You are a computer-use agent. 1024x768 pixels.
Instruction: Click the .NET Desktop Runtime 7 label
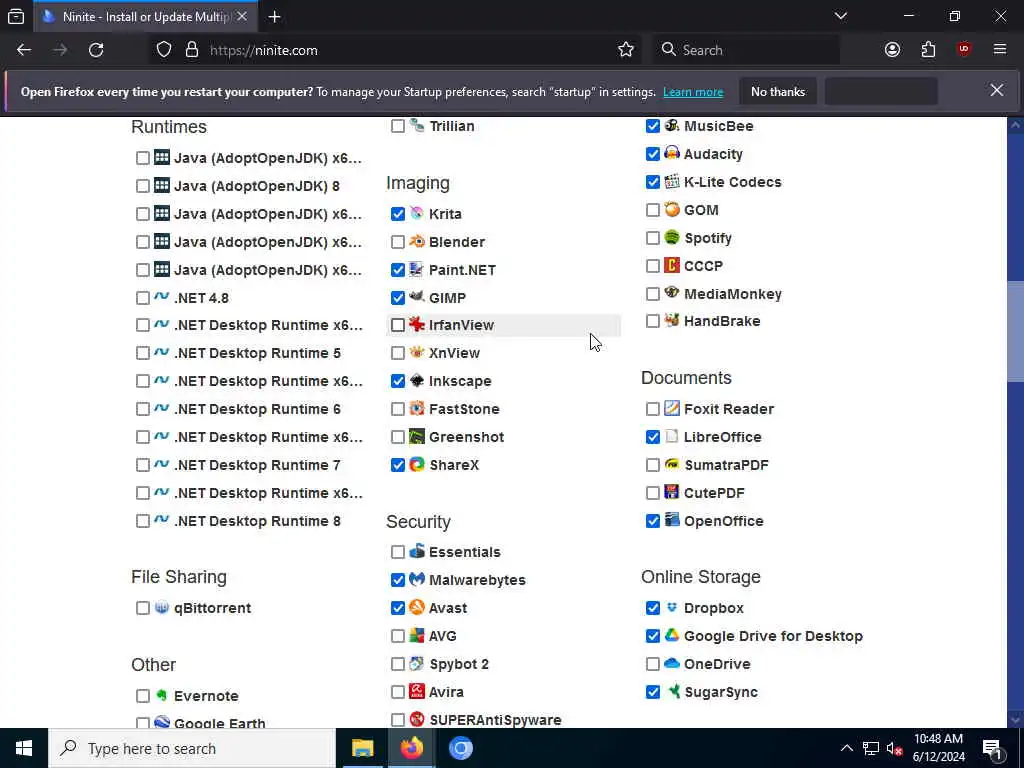point(257,465)
